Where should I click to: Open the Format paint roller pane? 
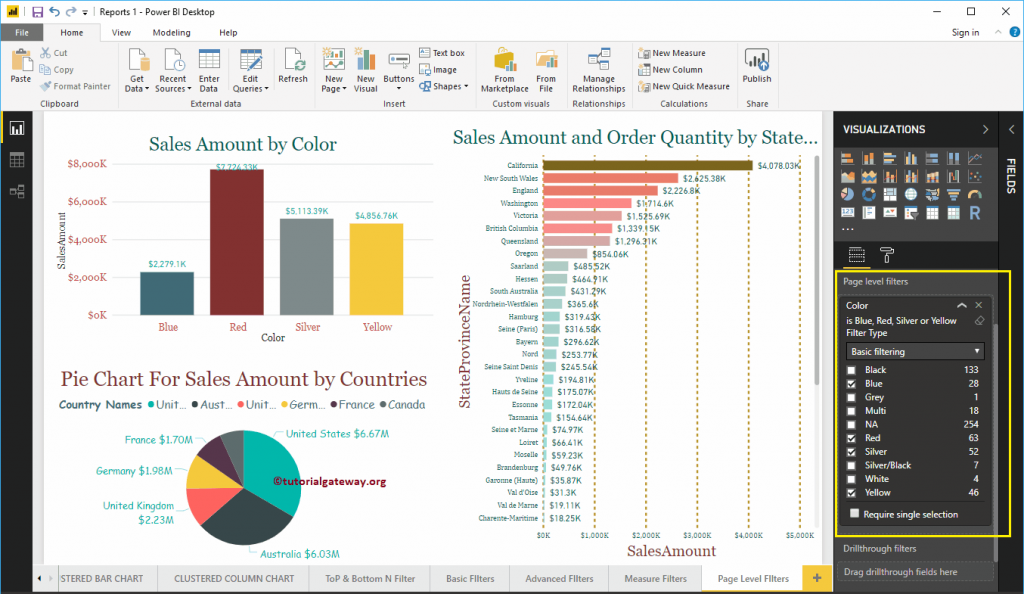887,255
